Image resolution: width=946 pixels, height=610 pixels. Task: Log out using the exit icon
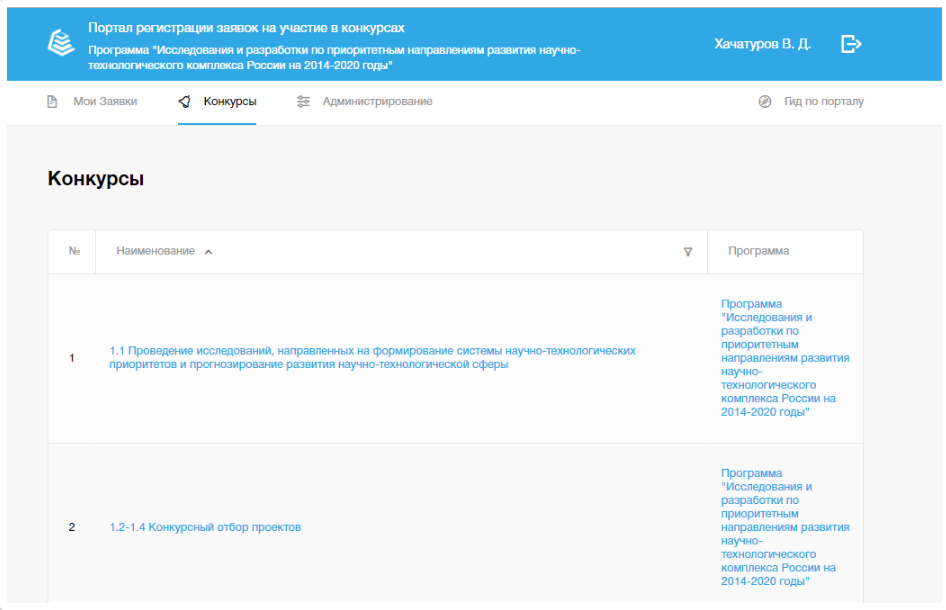pyautogui.click(x=851, y=43)
